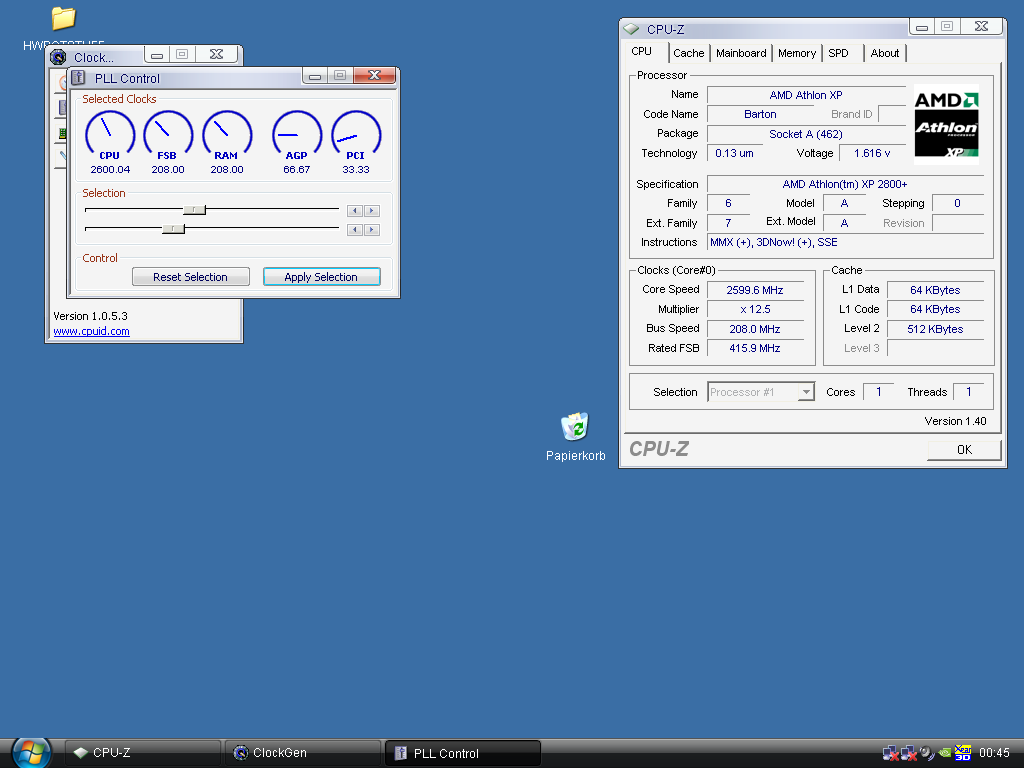This screenshot has width=1024, height=768.
Task: Open the Xear 3D tray icon
Action: 963,753
